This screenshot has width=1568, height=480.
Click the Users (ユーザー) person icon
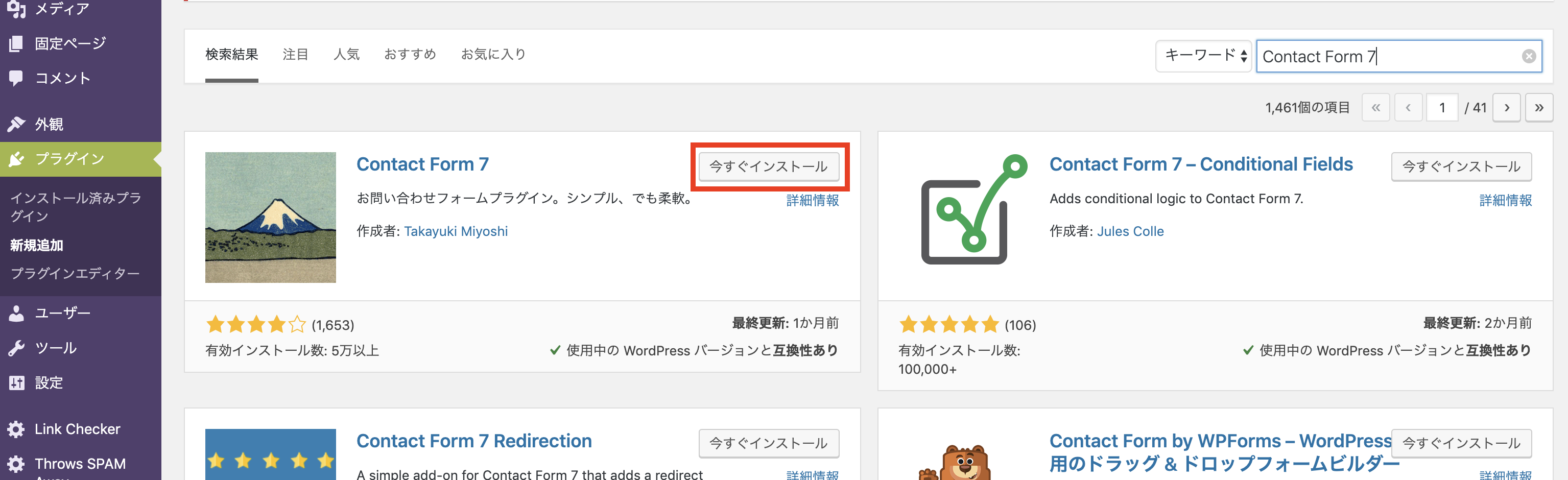16,314
